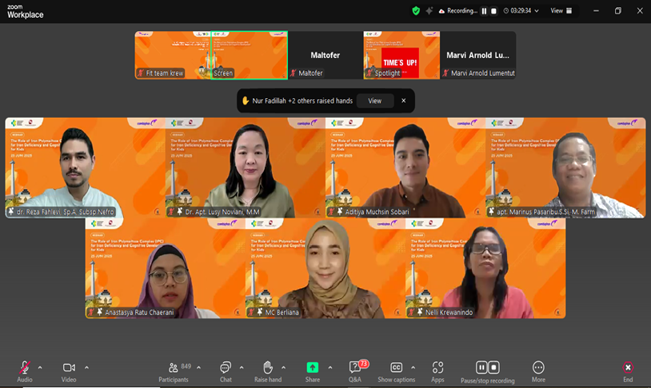This screenshot has height=388, width=651.
Task: Select dr. Reza Fahlevi video tile
Action: (85, 168)
